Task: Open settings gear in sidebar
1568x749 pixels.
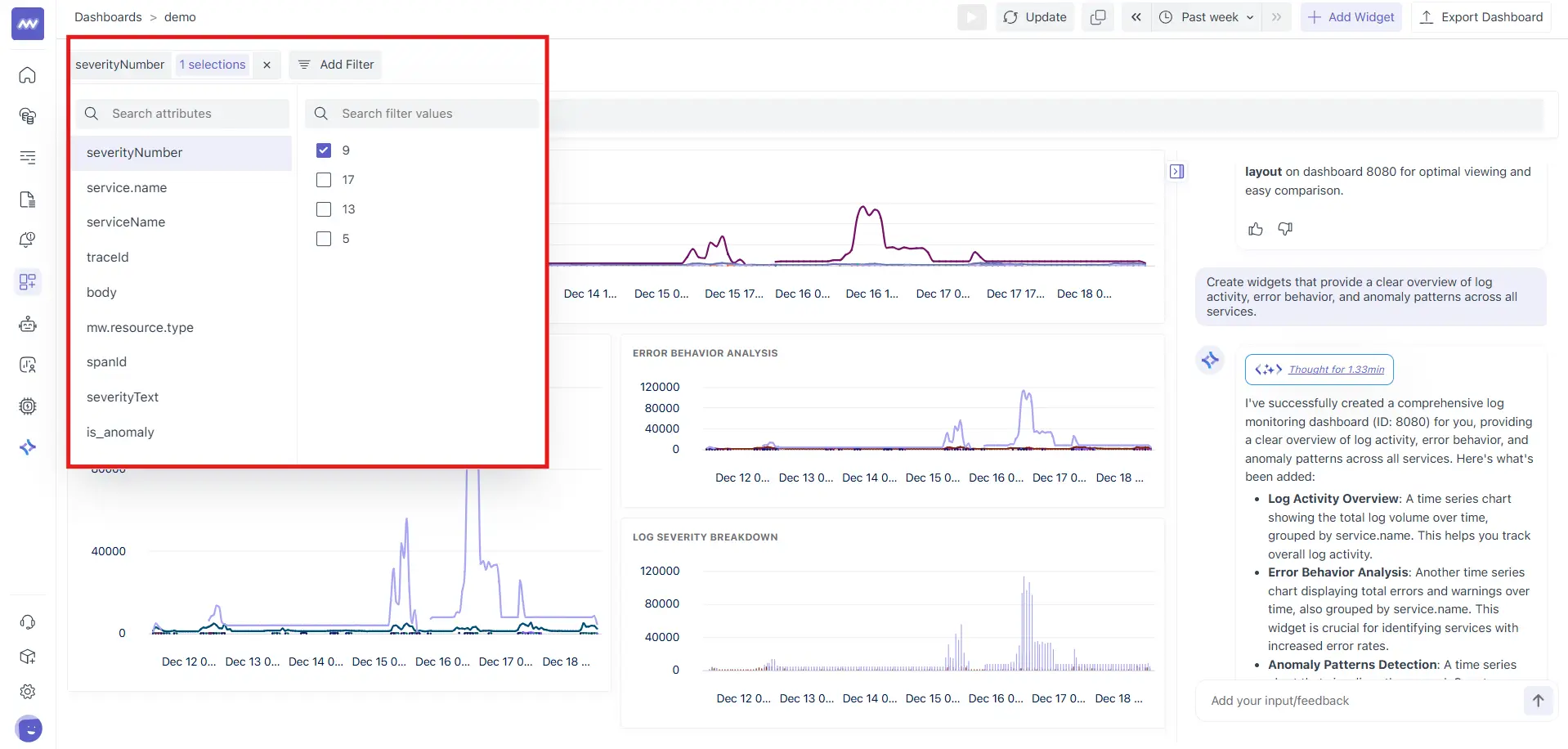Action: coord(28,692)
